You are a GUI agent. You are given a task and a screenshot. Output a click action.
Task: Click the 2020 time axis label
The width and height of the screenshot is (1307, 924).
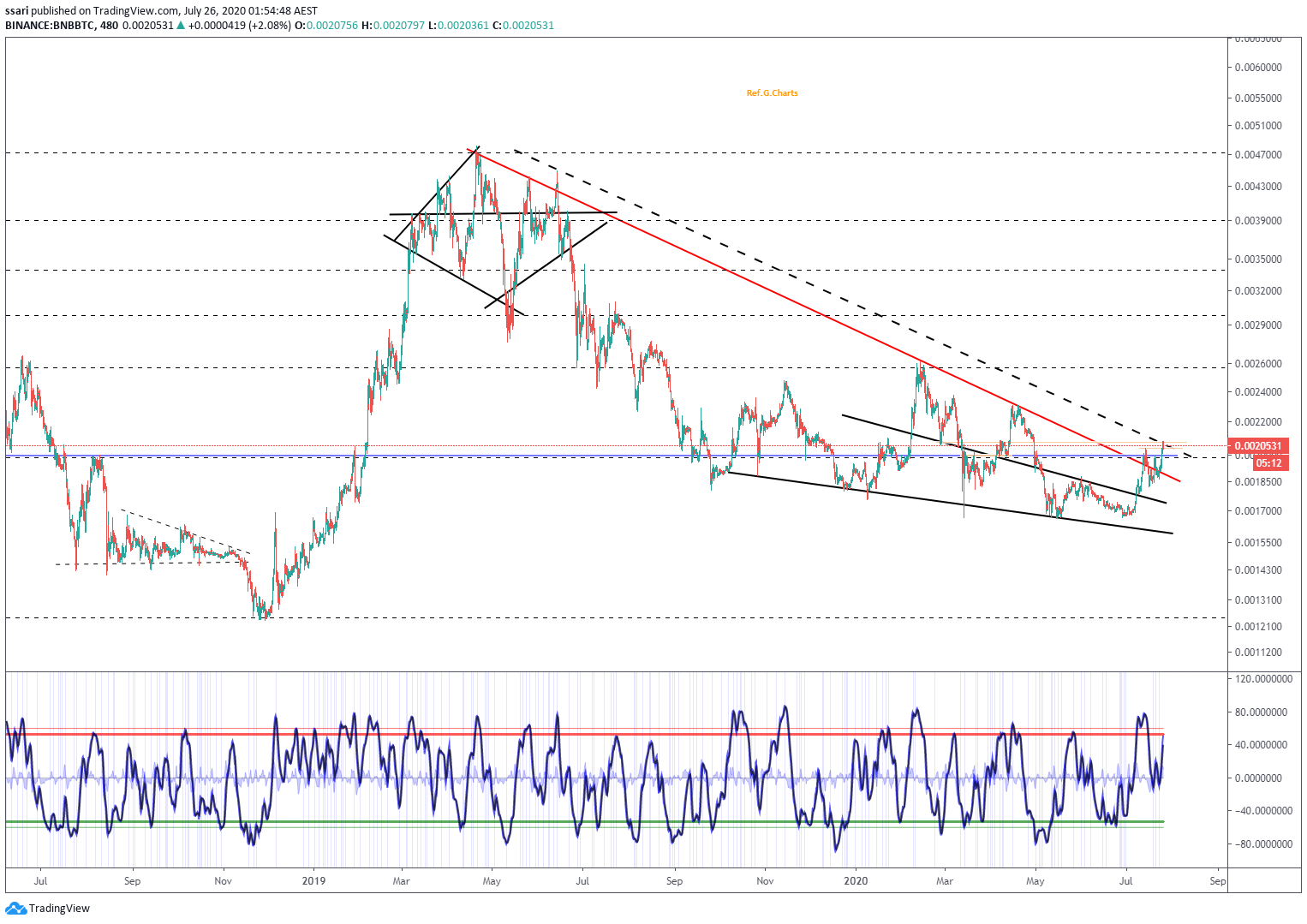click(x=856, y=881)
